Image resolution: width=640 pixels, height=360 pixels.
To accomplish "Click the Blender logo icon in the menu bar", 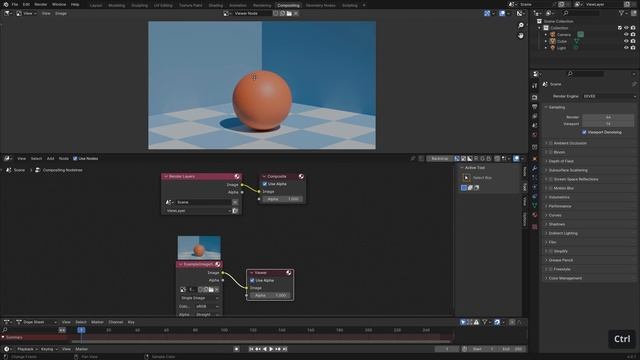I will 6,4.
